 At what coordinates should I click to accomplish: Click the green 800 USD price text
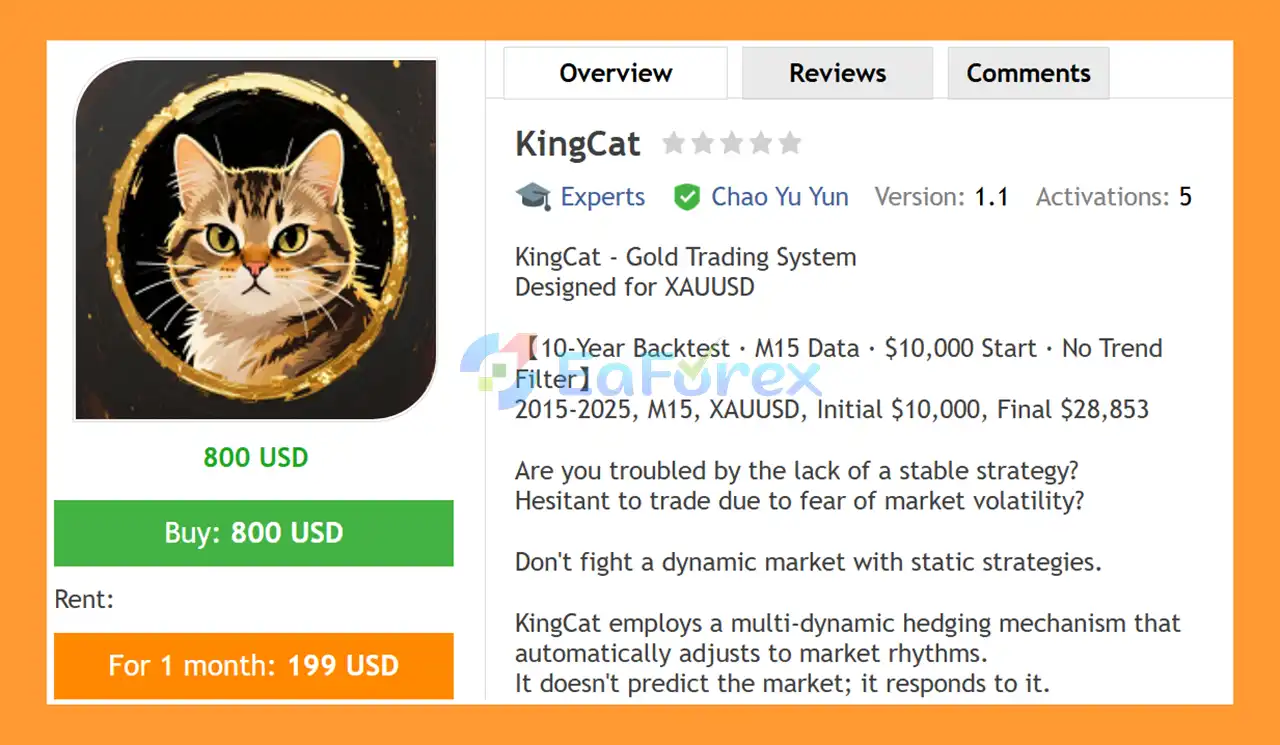[256, 458]
